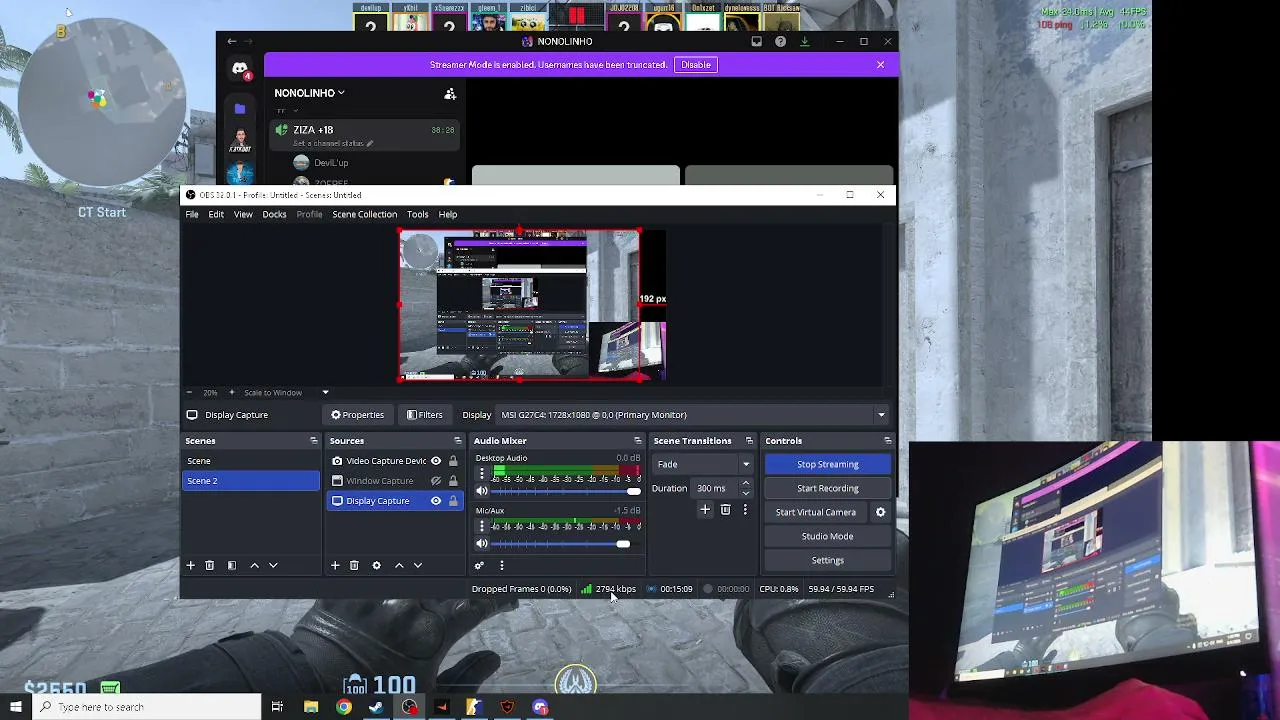Enable Studio Mode button

click(x=828, y=536)
